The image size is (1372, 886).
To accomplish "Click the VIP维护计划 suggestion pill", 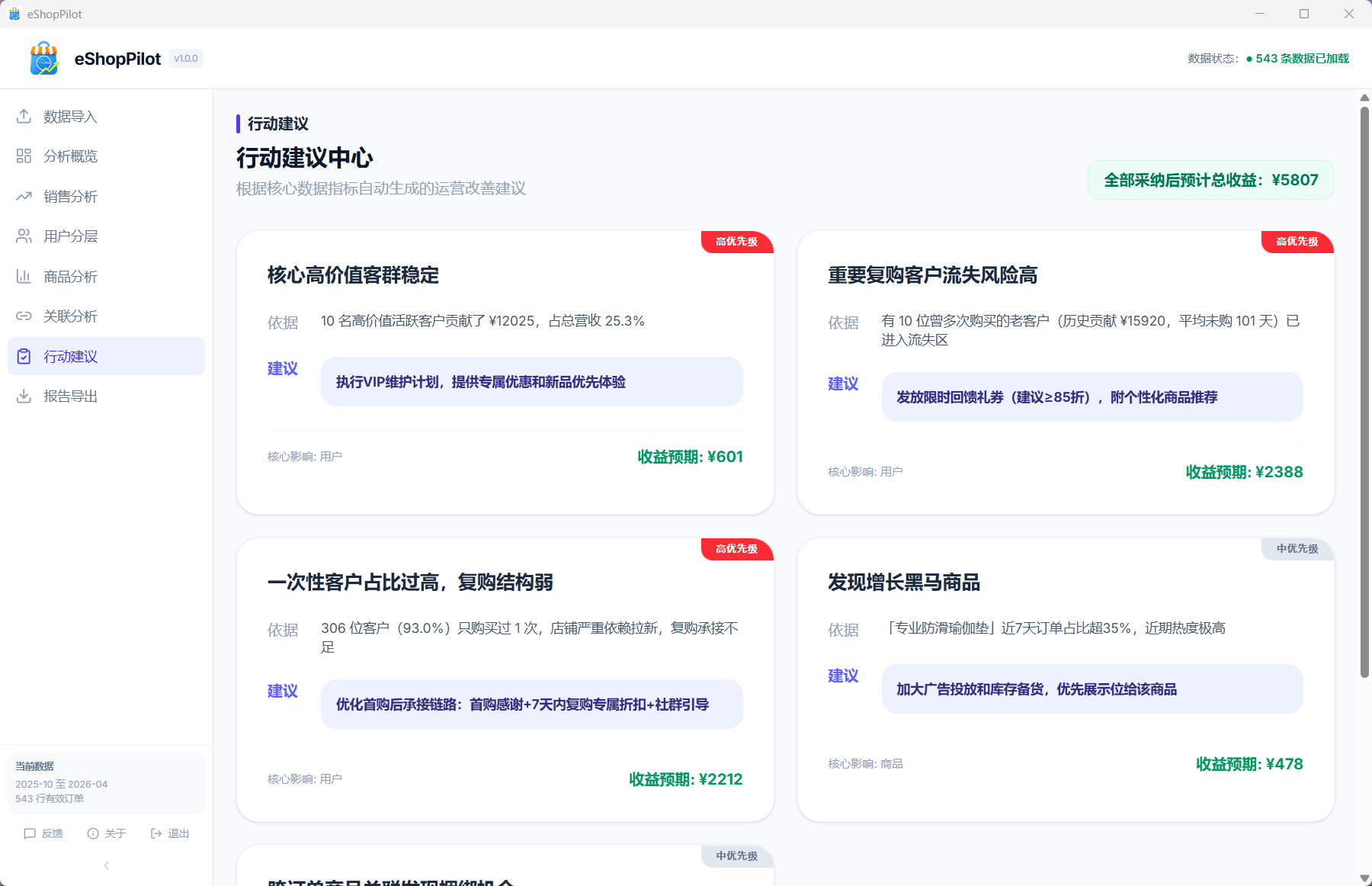I will pyautogui.click(x=531, y=382).
